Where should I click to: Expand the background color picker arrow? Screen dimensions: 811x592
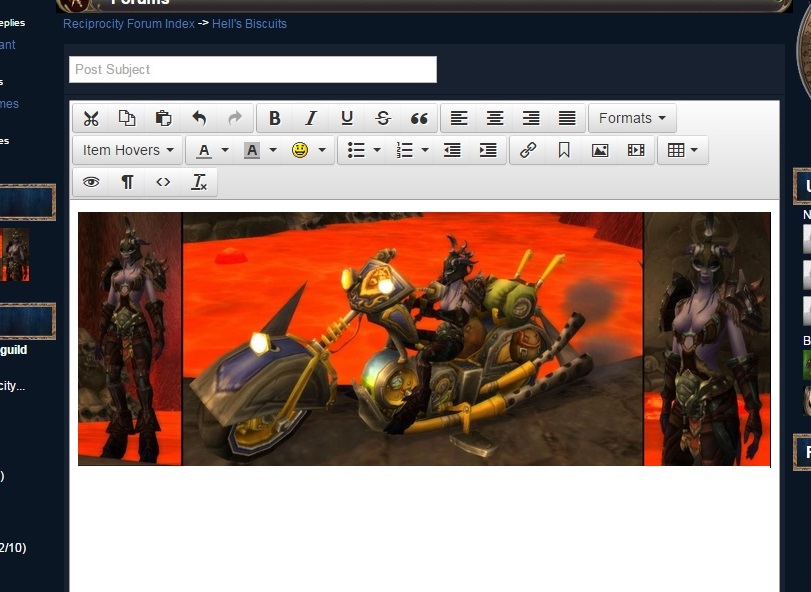coord(273,150)
